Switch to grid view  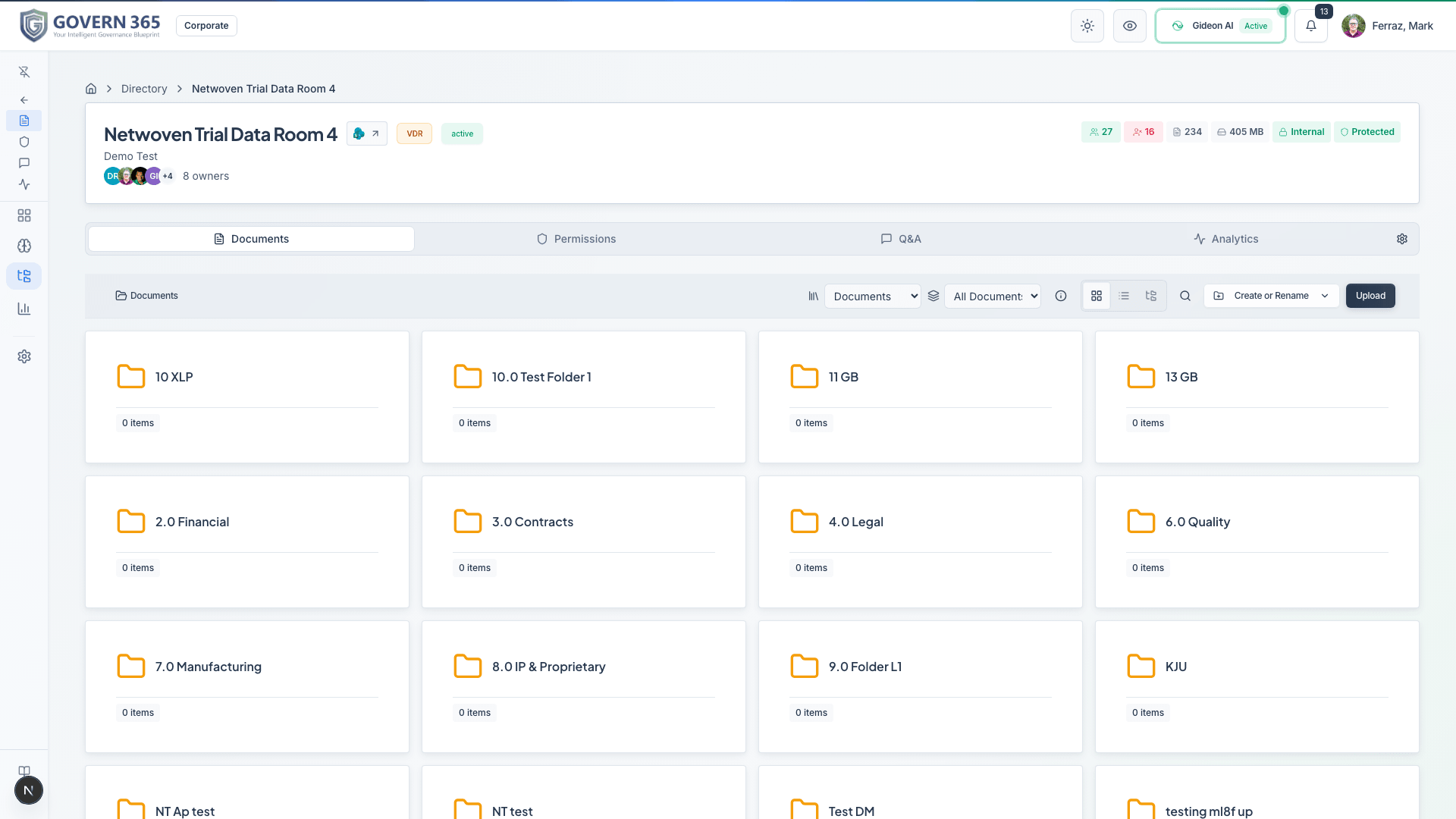(1097, 296)
